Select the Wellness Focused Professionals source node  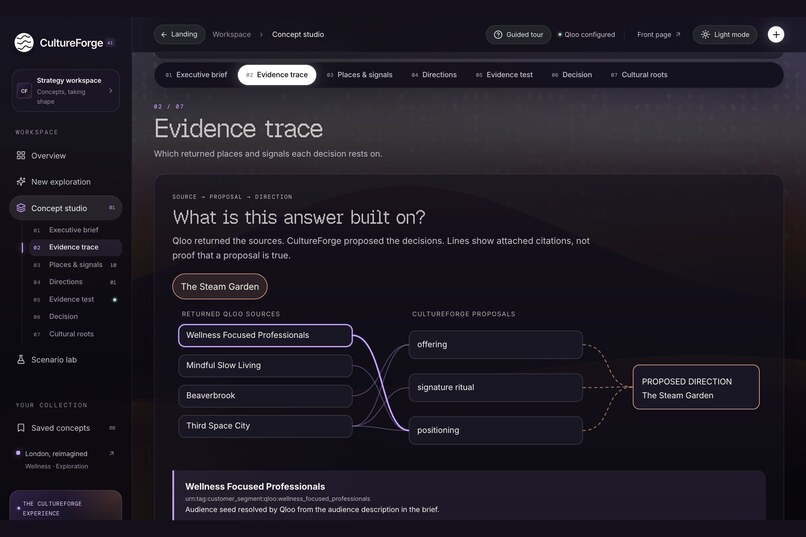265,335
